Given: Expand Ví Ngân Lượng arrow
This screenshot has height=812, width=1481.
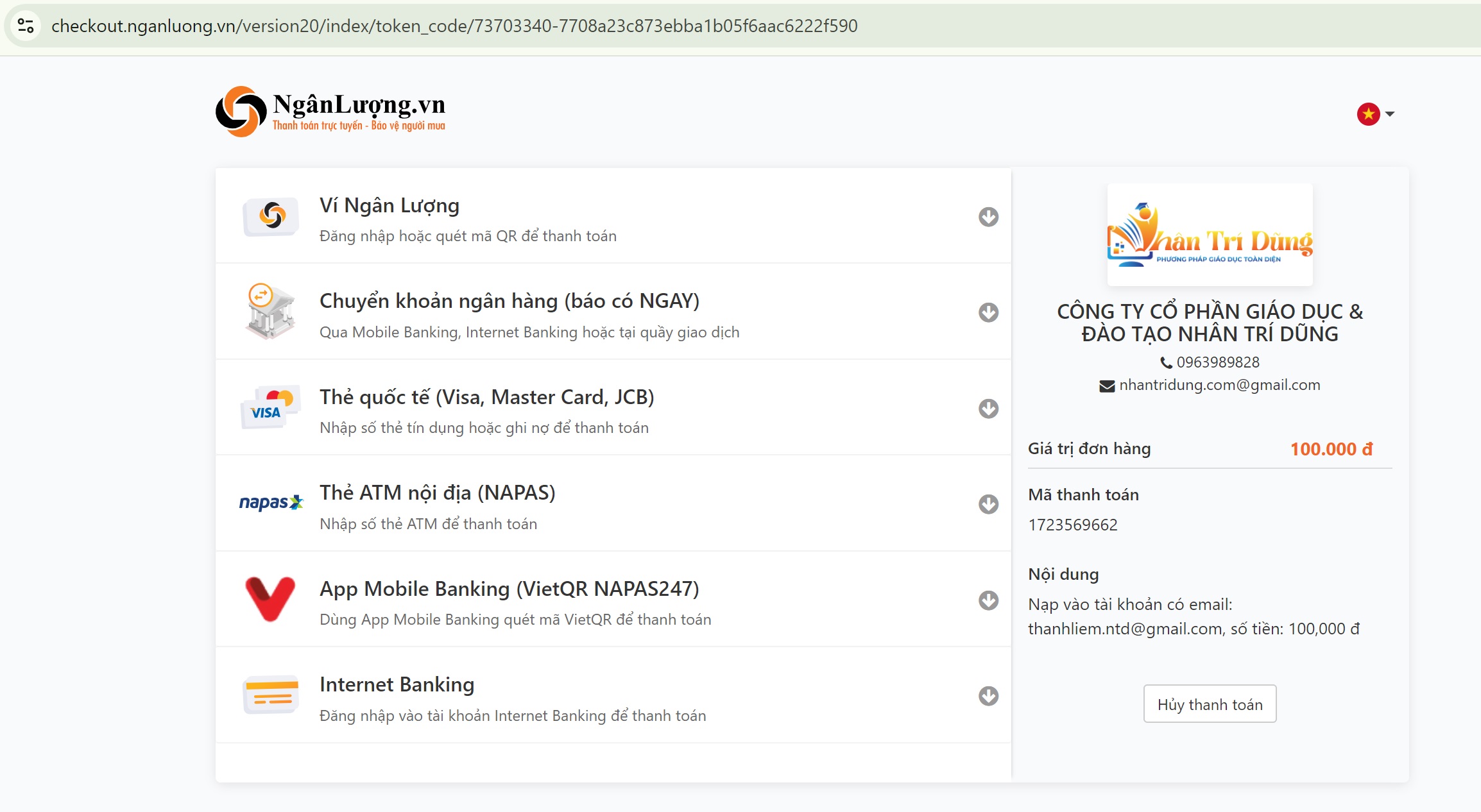Looking at the screenshot, I should point(988,217).
